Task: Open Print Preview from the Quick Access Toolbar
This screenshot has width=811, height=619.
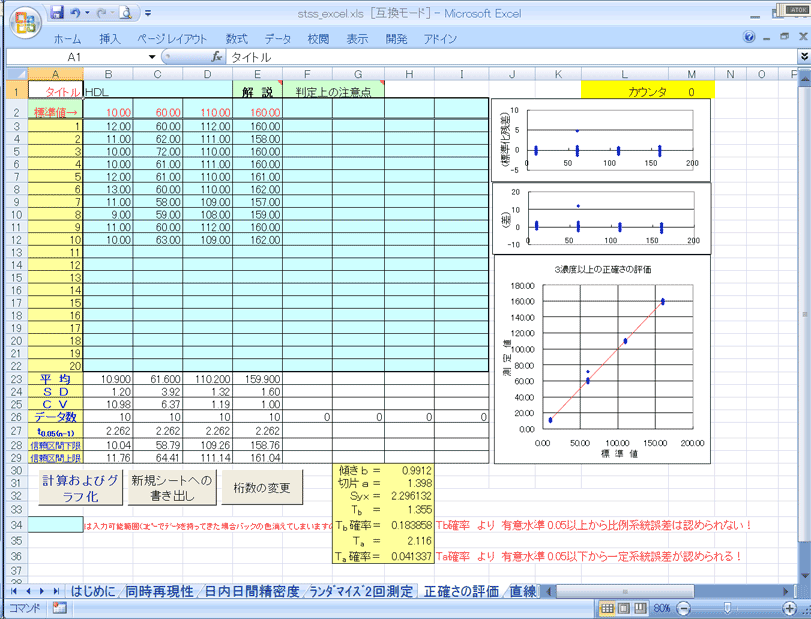Action: click(x=126, y=13)
